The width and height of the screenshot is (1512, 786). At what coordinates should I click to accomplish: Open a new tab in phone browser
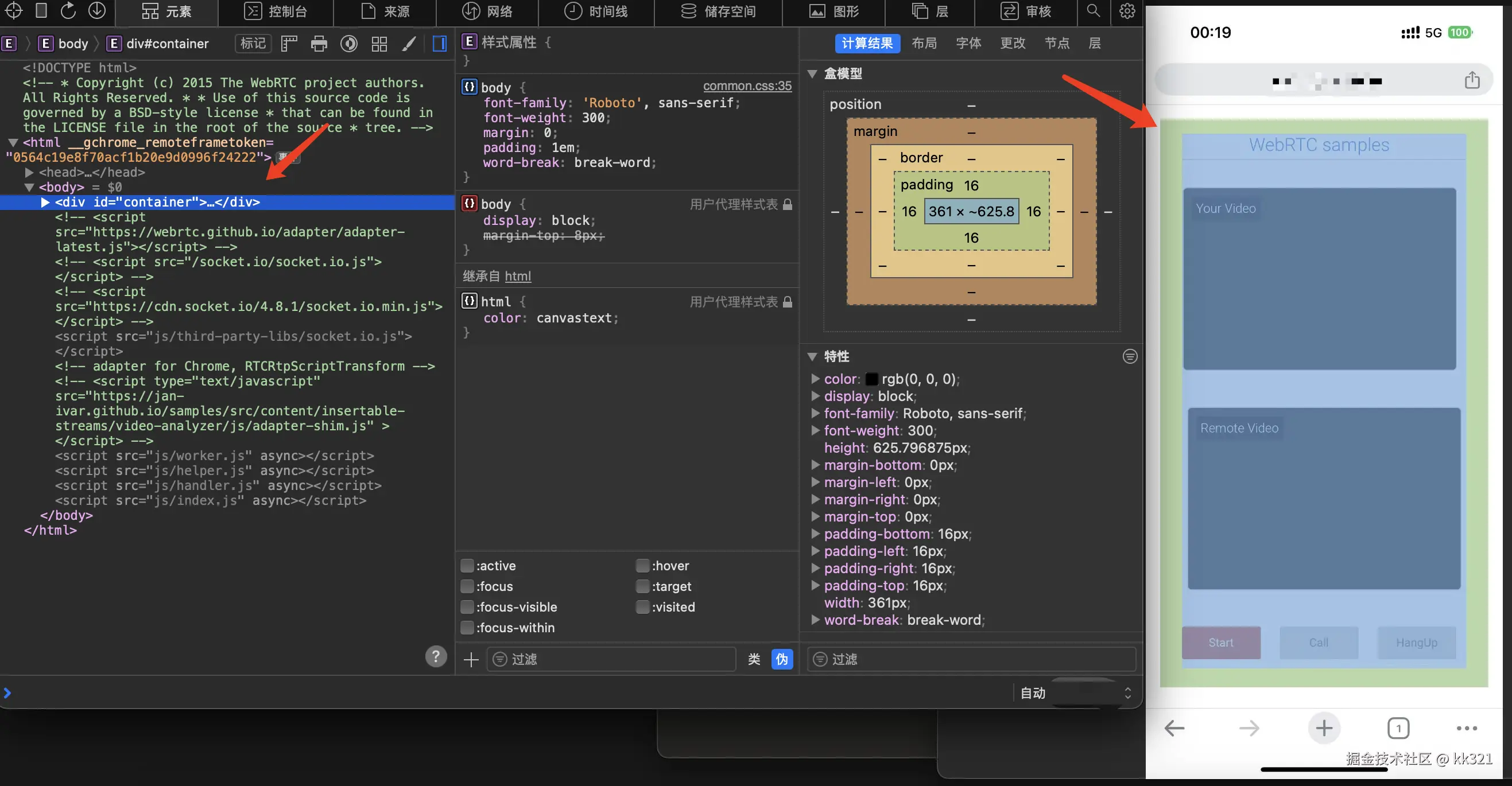click(x=1324, y=728)
